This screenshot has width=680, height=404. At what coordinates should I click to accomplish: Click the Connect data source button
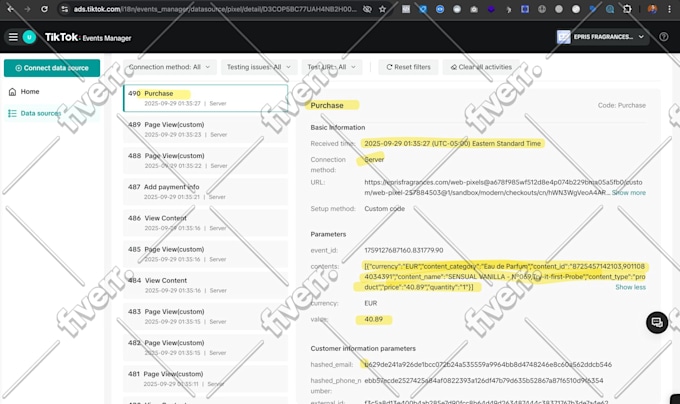(52, 68)
